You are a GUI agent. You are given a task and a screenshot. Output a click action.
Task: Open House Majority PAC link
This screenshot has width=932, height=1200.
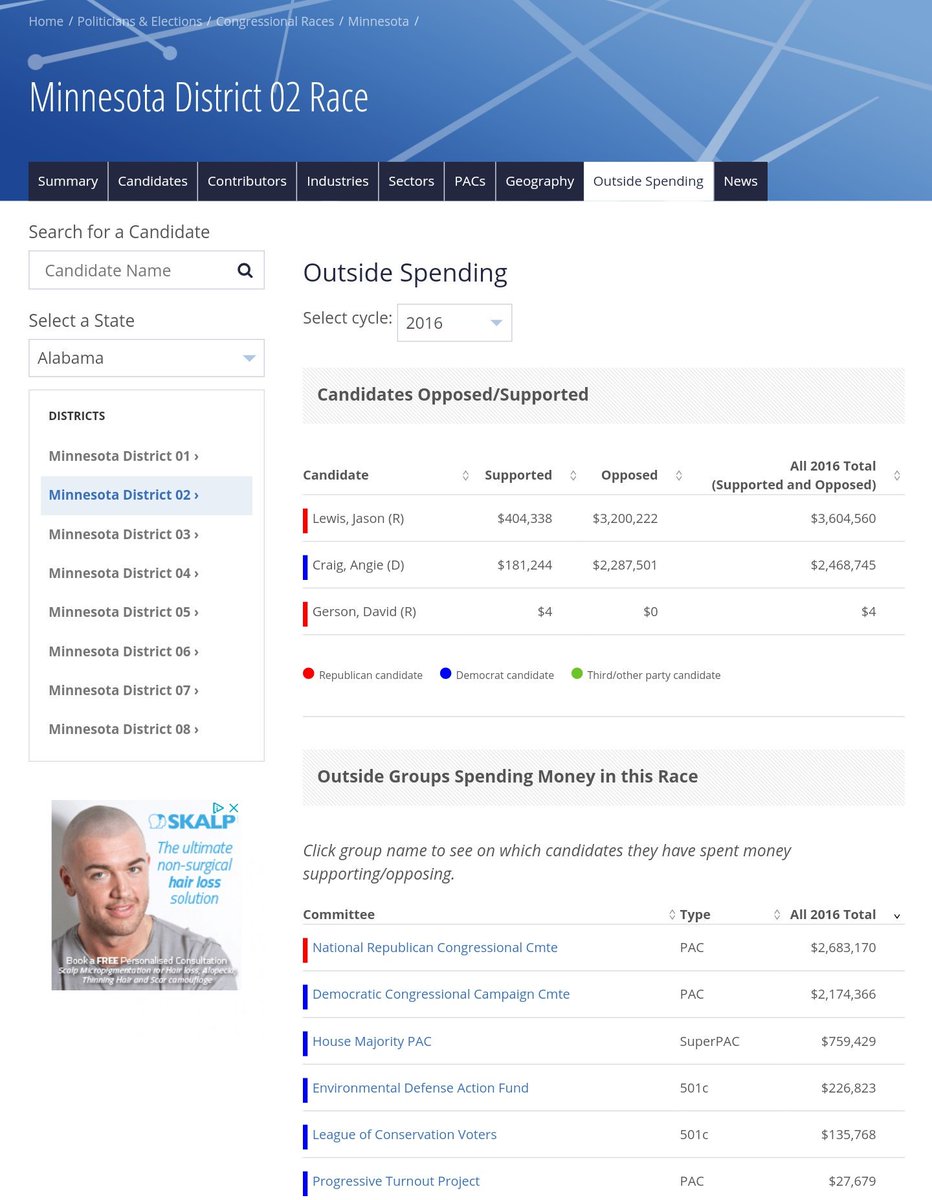point(372,1041)
